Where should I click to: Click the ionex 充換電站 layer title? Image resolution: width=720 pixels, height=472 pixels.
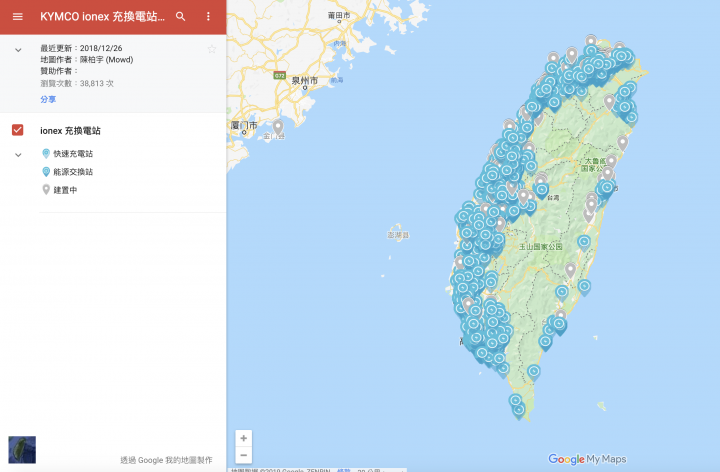(70, 130)
